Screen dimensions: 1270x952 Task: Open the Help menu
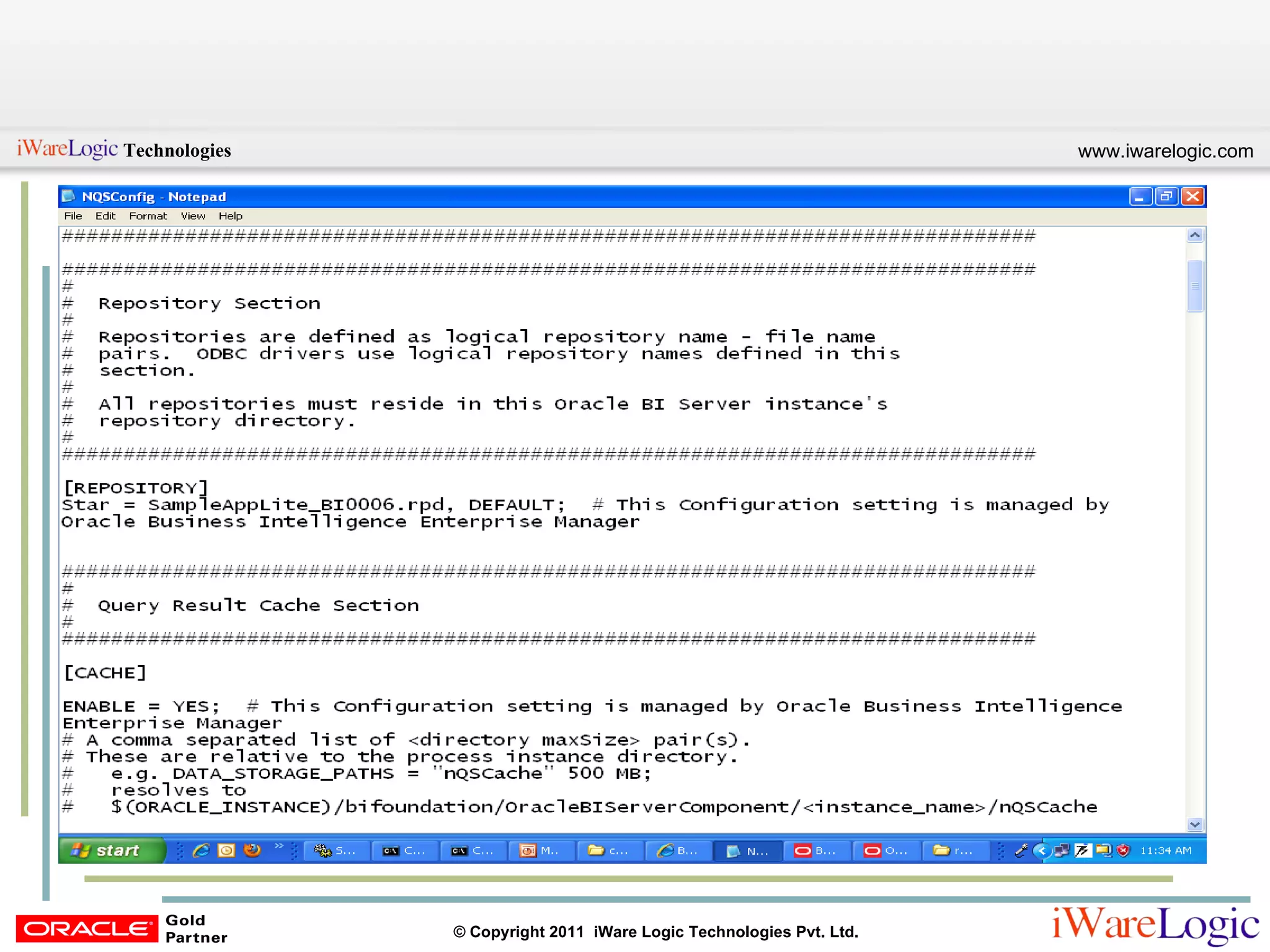[x=230, y=216]
